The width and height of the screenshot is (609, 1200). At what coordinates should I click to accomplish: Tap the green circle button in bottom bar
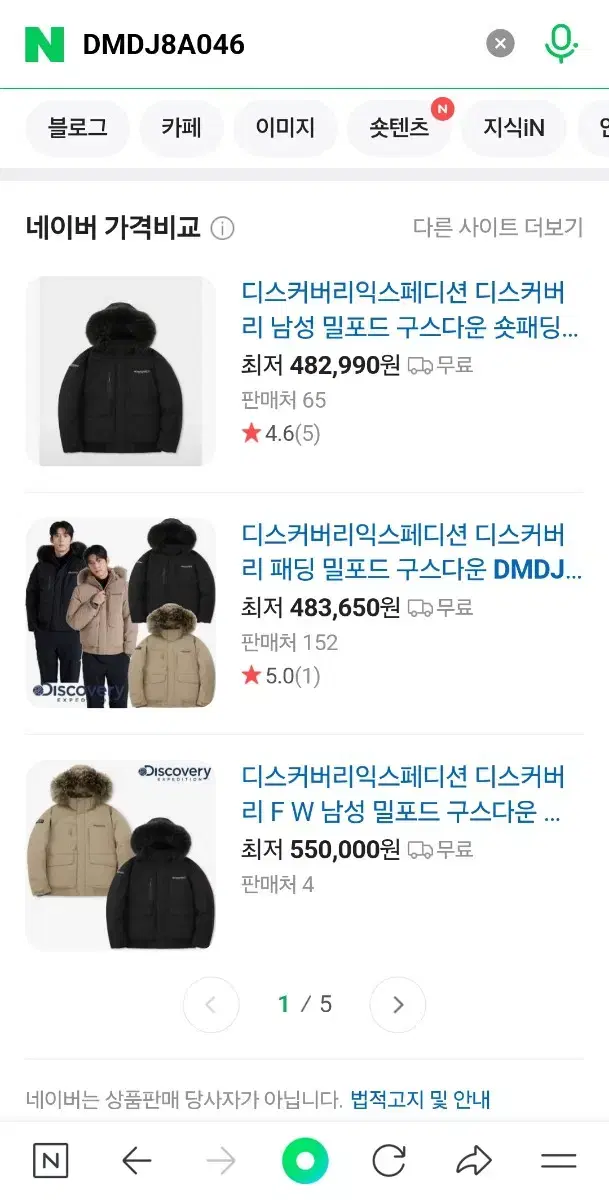point(305,1160)
